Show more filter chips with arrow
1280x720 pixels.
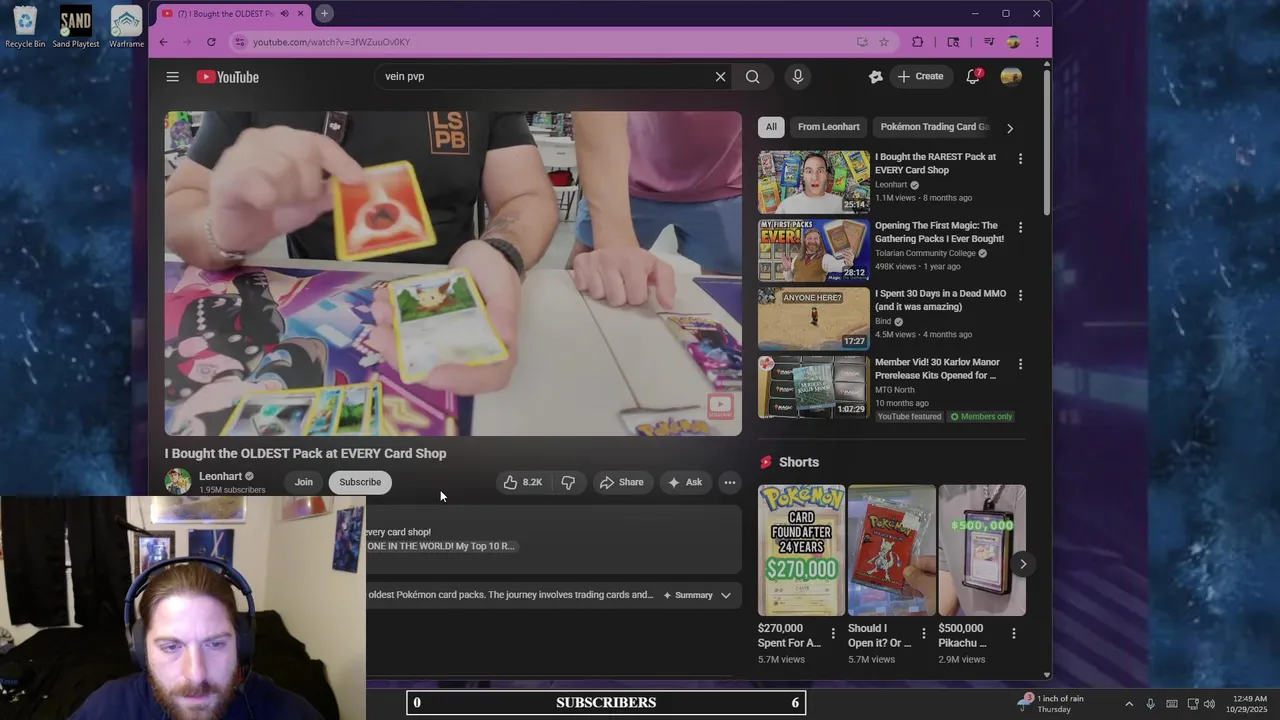[1010, 128]
